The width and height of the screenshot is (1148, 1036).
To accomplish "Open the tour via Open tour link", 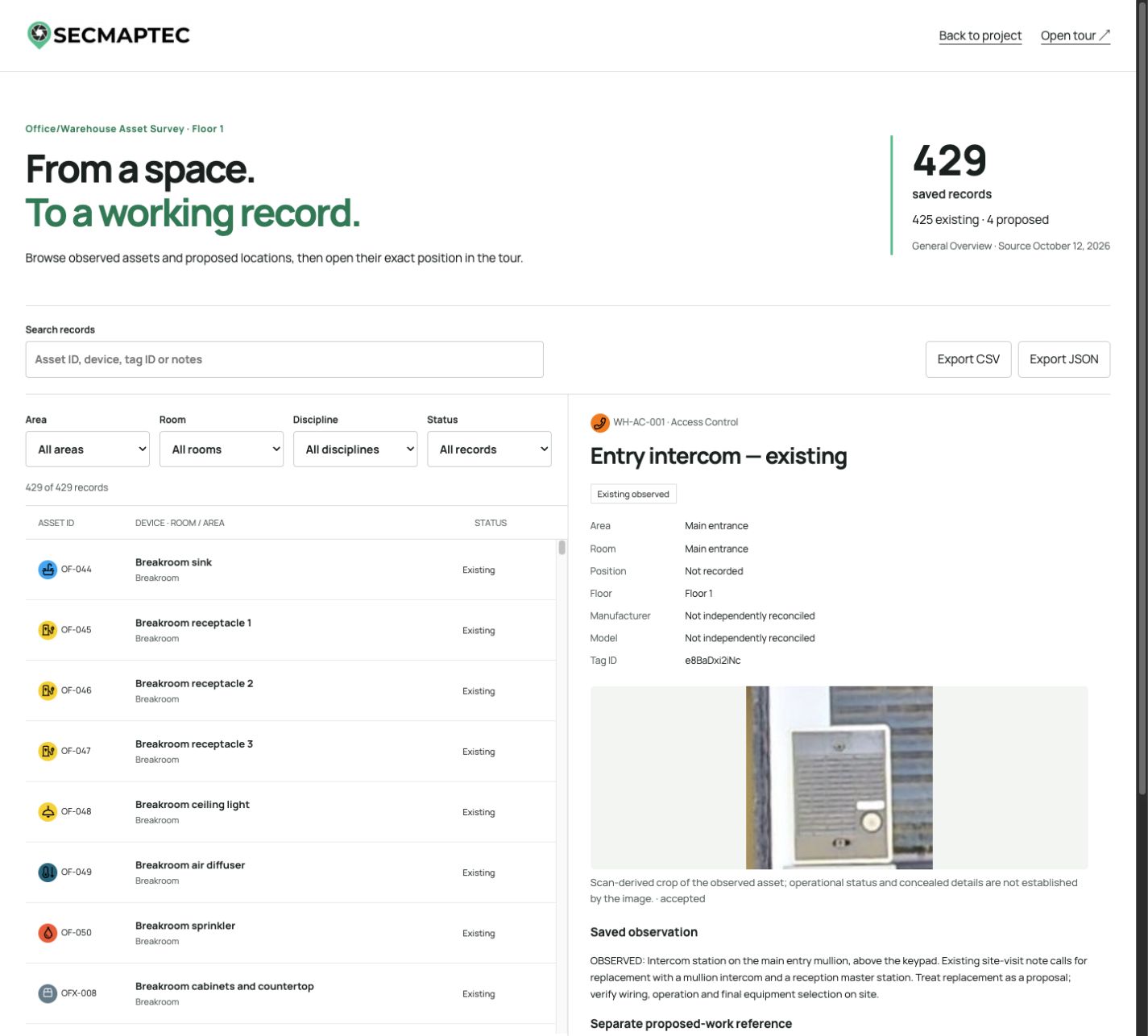I will (x=1075, y=35).
